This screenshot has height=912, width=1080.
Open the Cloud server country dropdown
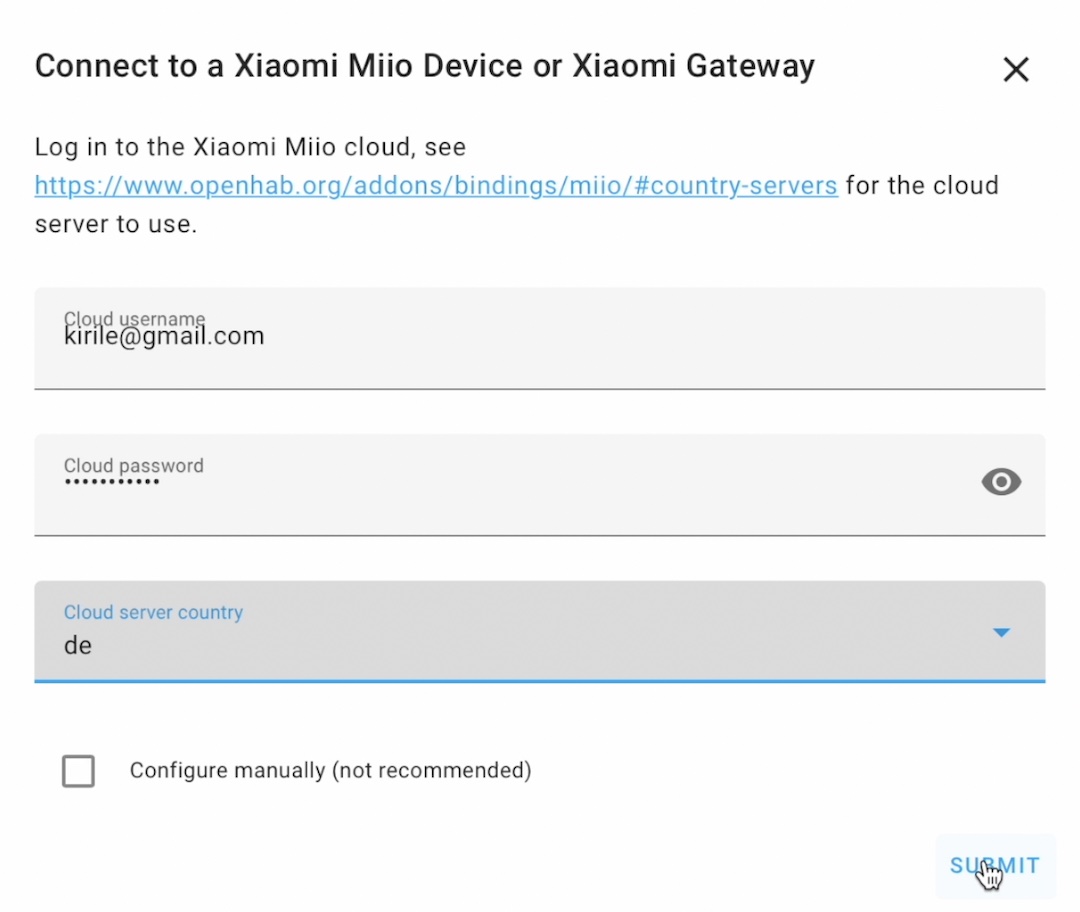tap(540, 632)
